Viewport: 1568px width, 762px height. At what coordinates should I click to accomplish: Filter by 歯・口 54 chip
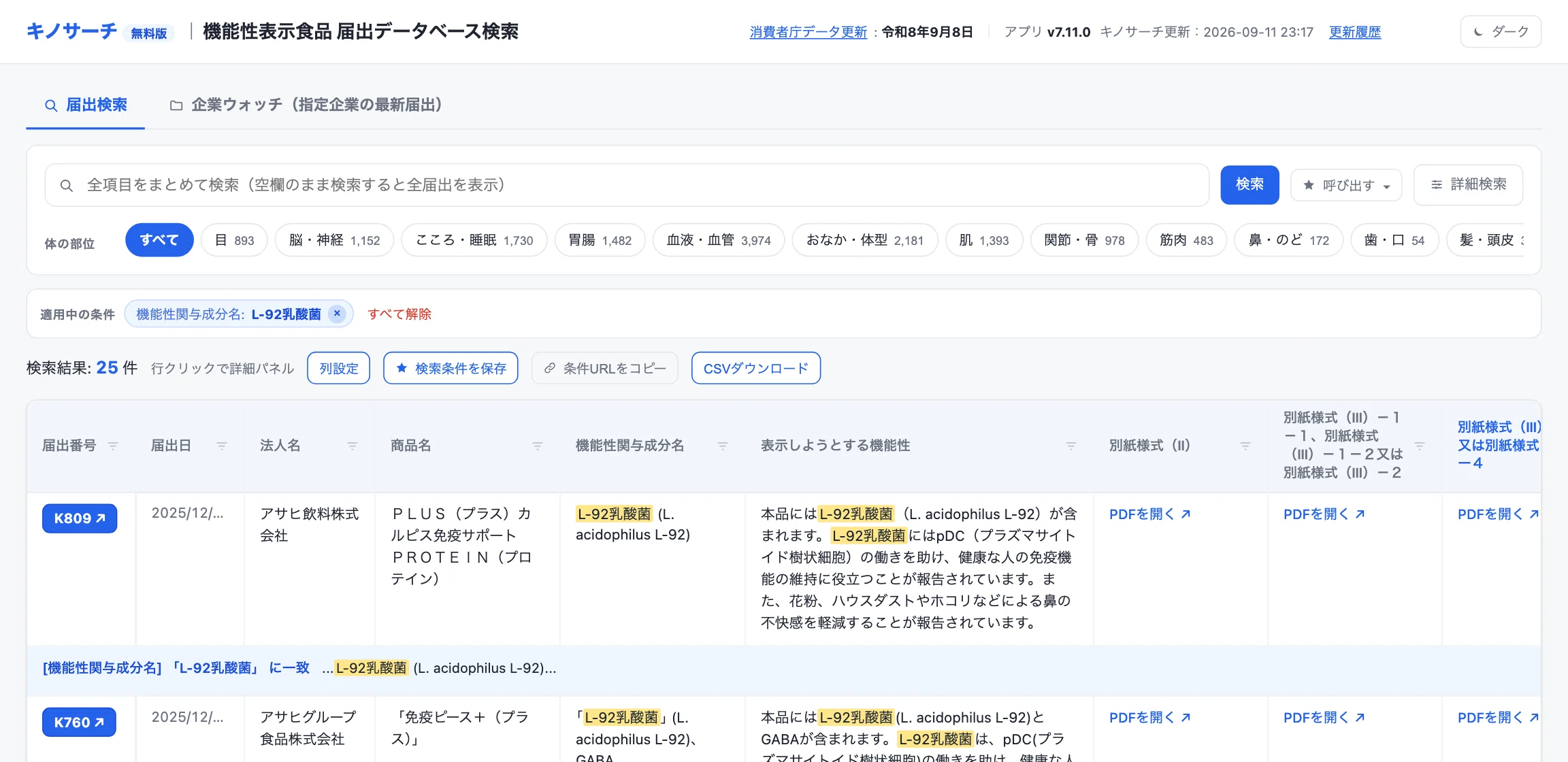point(1394,239)
